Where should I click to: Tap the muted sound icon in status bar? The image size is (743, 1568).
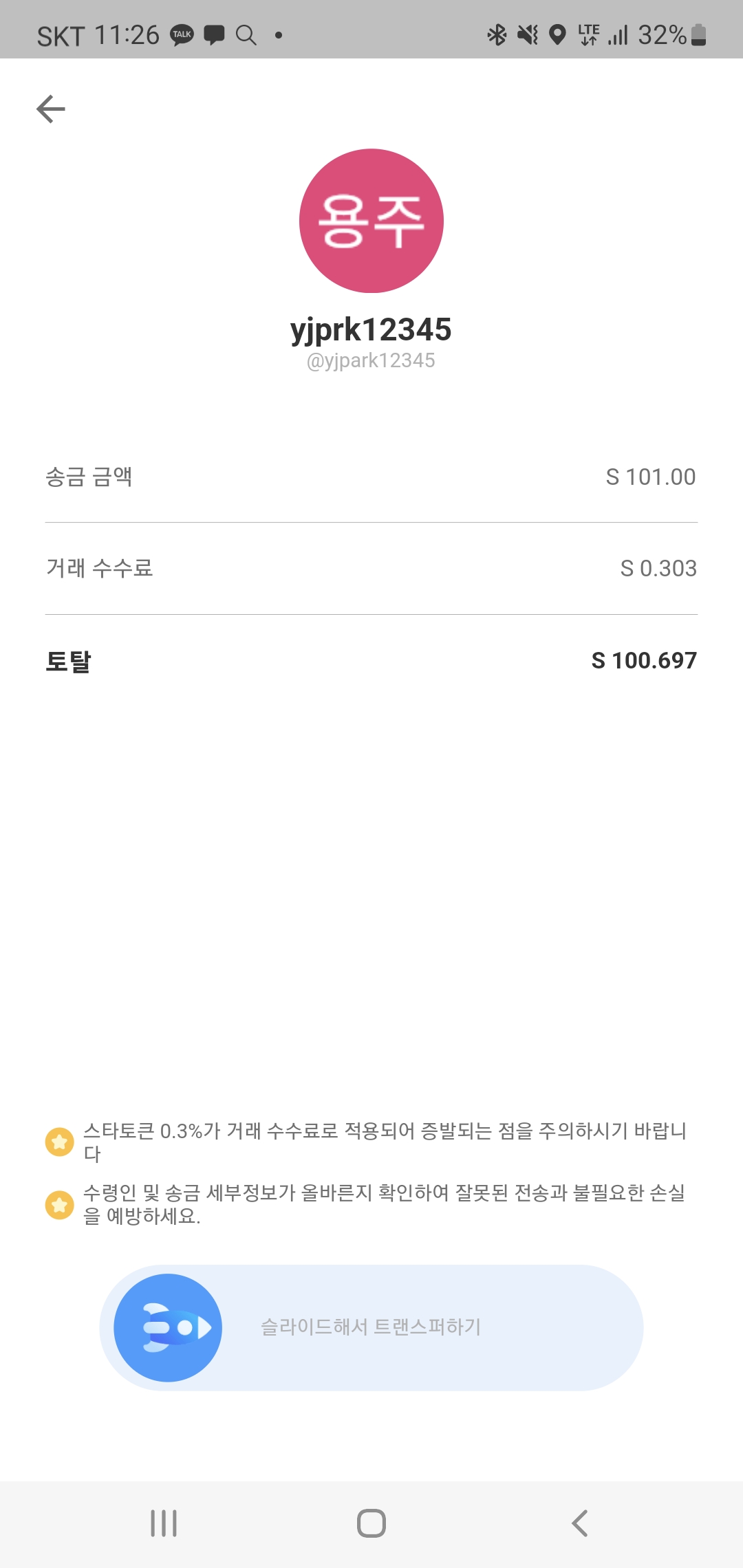[x=528, y=34]
